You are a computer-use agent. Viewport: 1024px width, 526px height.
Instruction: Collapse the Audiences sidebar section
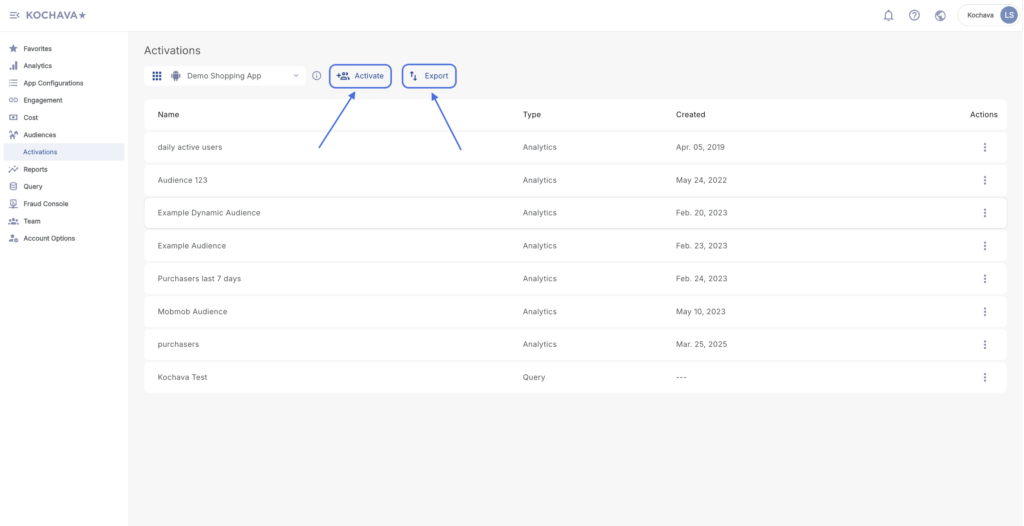39,135
